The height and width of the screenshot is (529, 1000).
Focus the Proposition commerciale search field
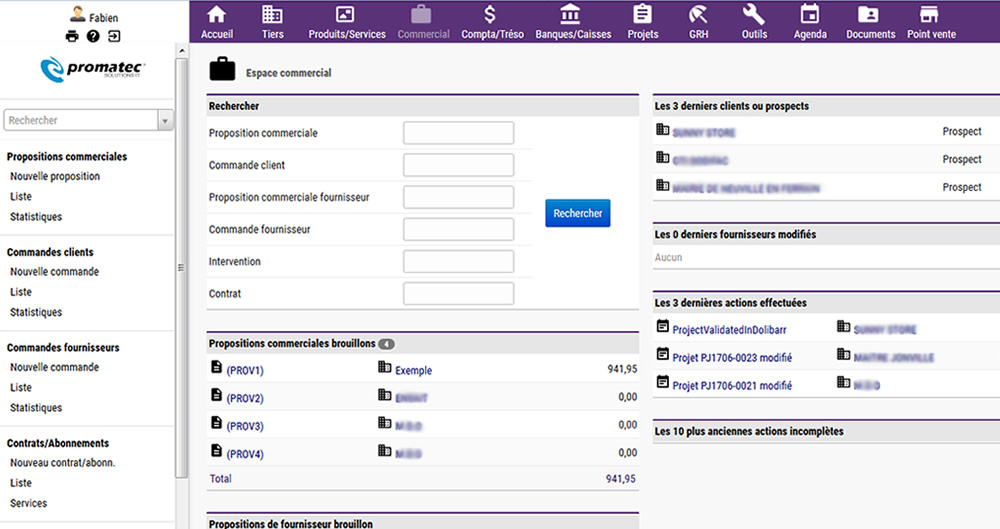pos(459,133)
